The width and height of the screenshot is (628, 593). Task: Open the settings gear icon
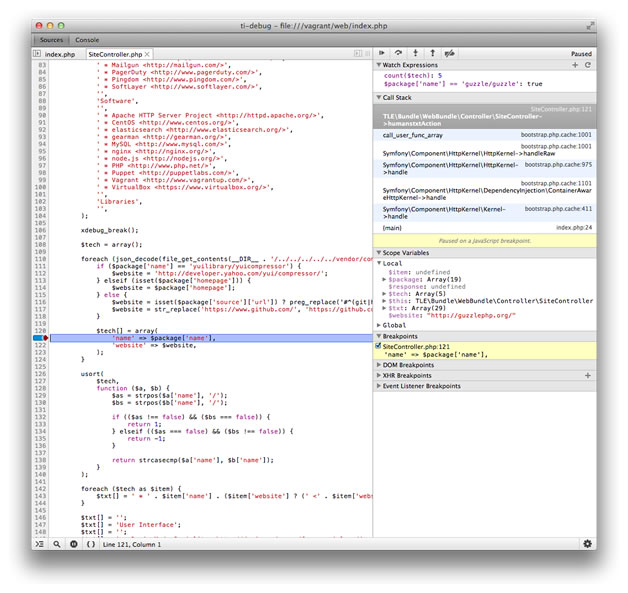[x=587, y=543]
